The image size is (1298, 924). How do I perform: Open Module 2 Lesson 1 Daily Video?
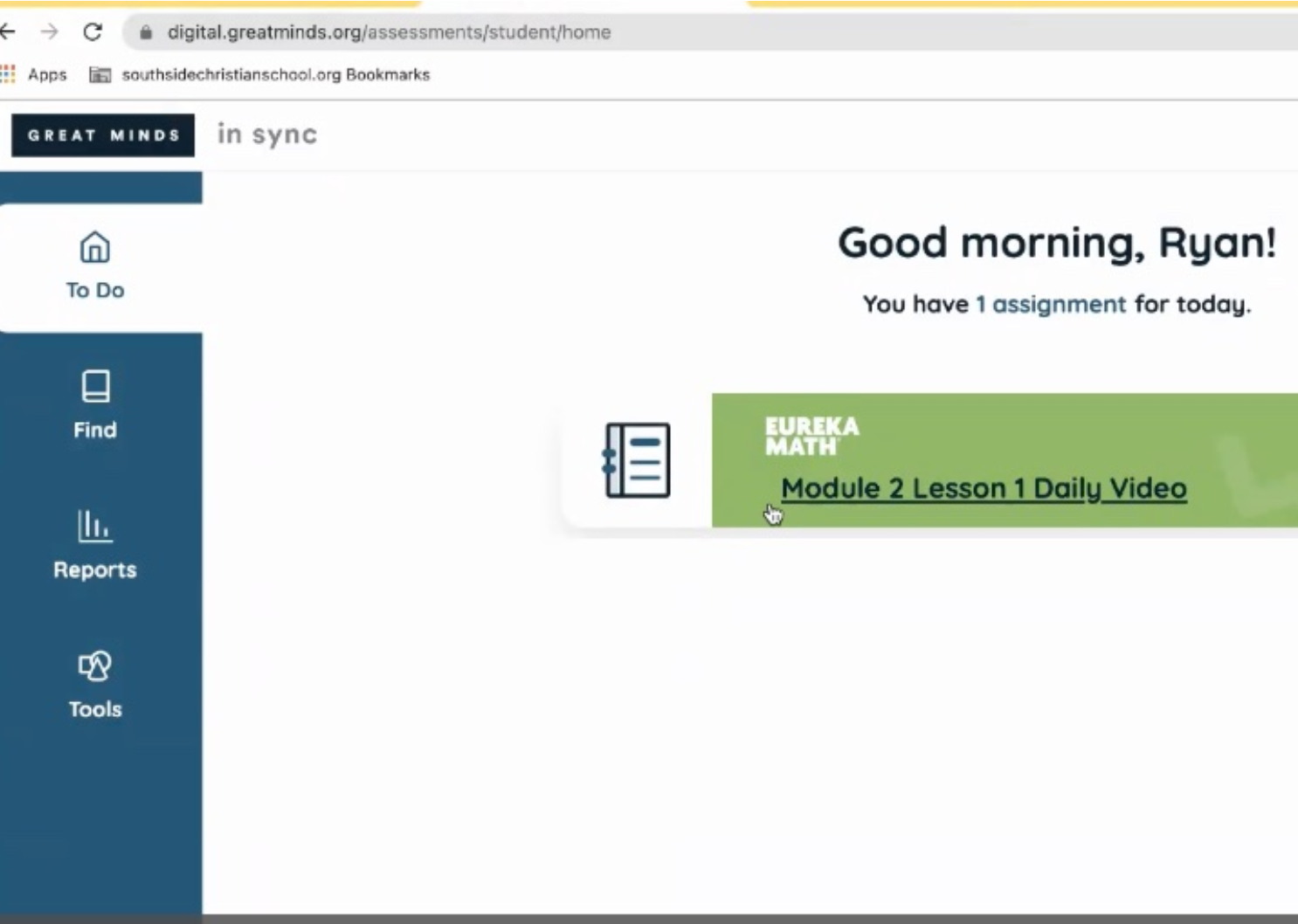[x=984, y=488]
